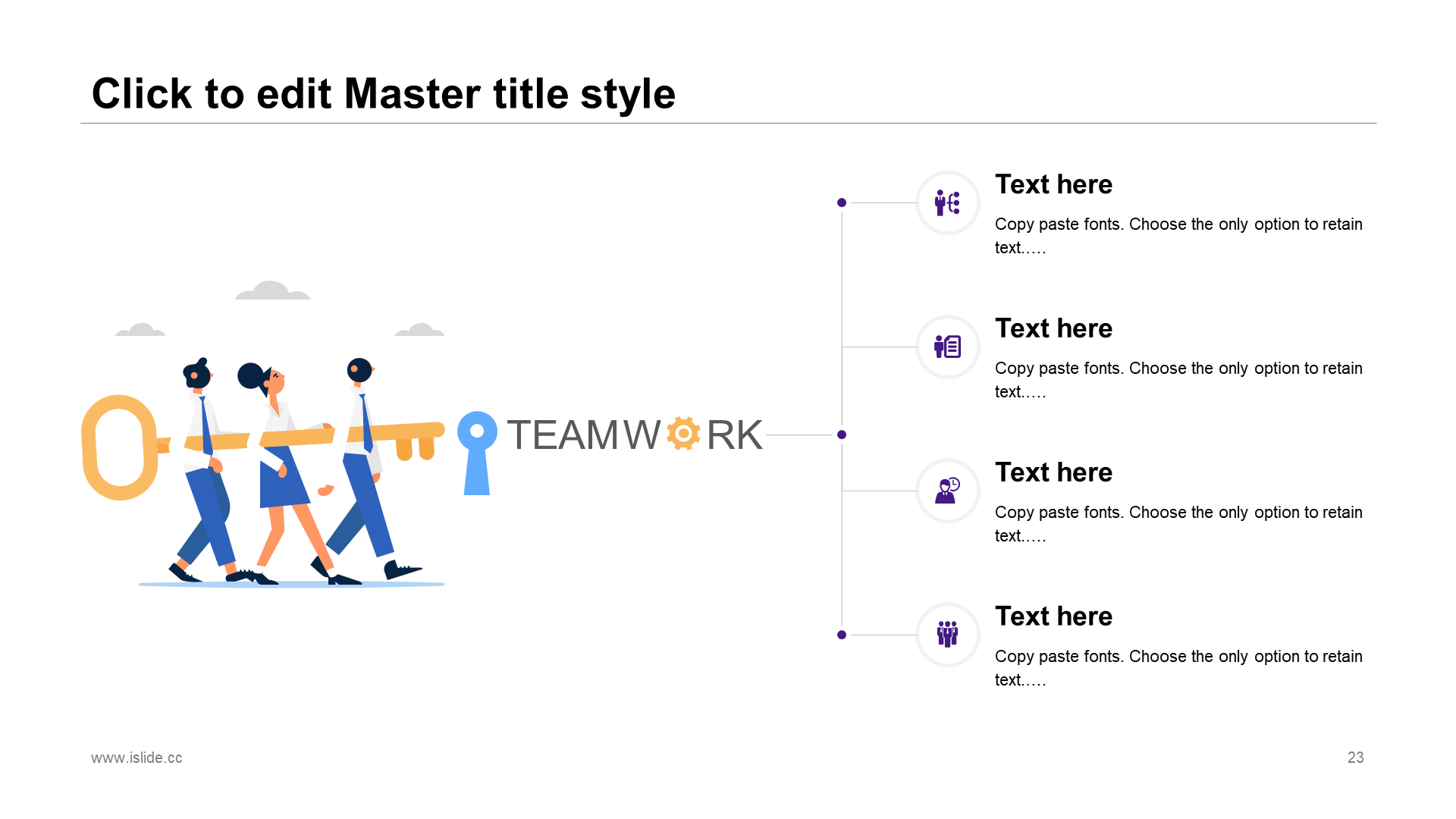
Task: Click the group of three people icon
Action: coord(947,634)
